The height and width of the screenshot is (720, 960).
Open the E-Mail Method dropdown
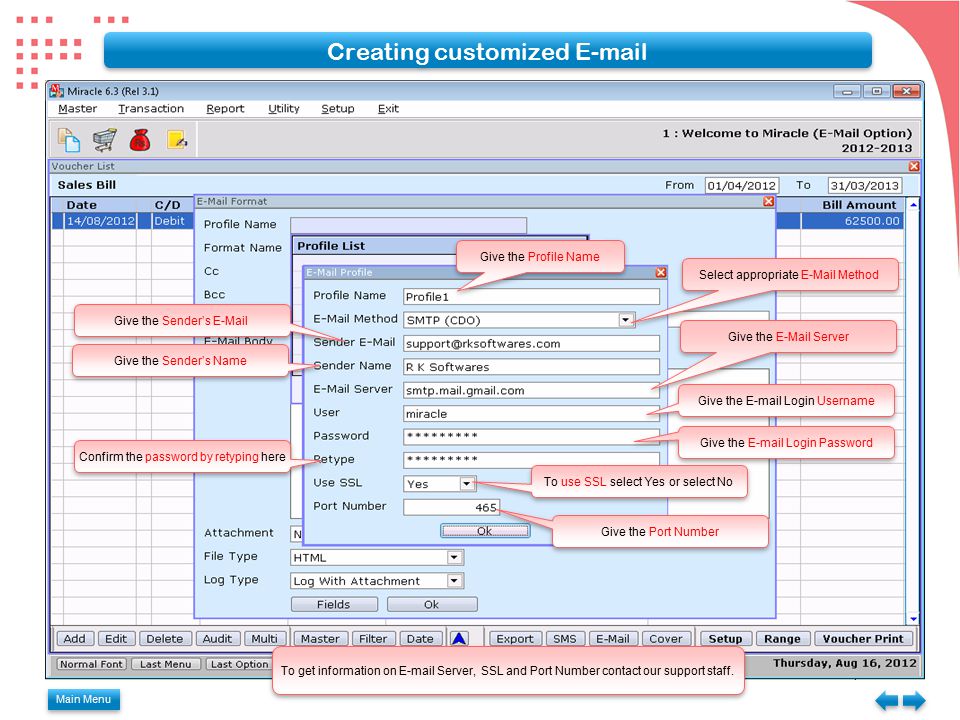[625, 320]
